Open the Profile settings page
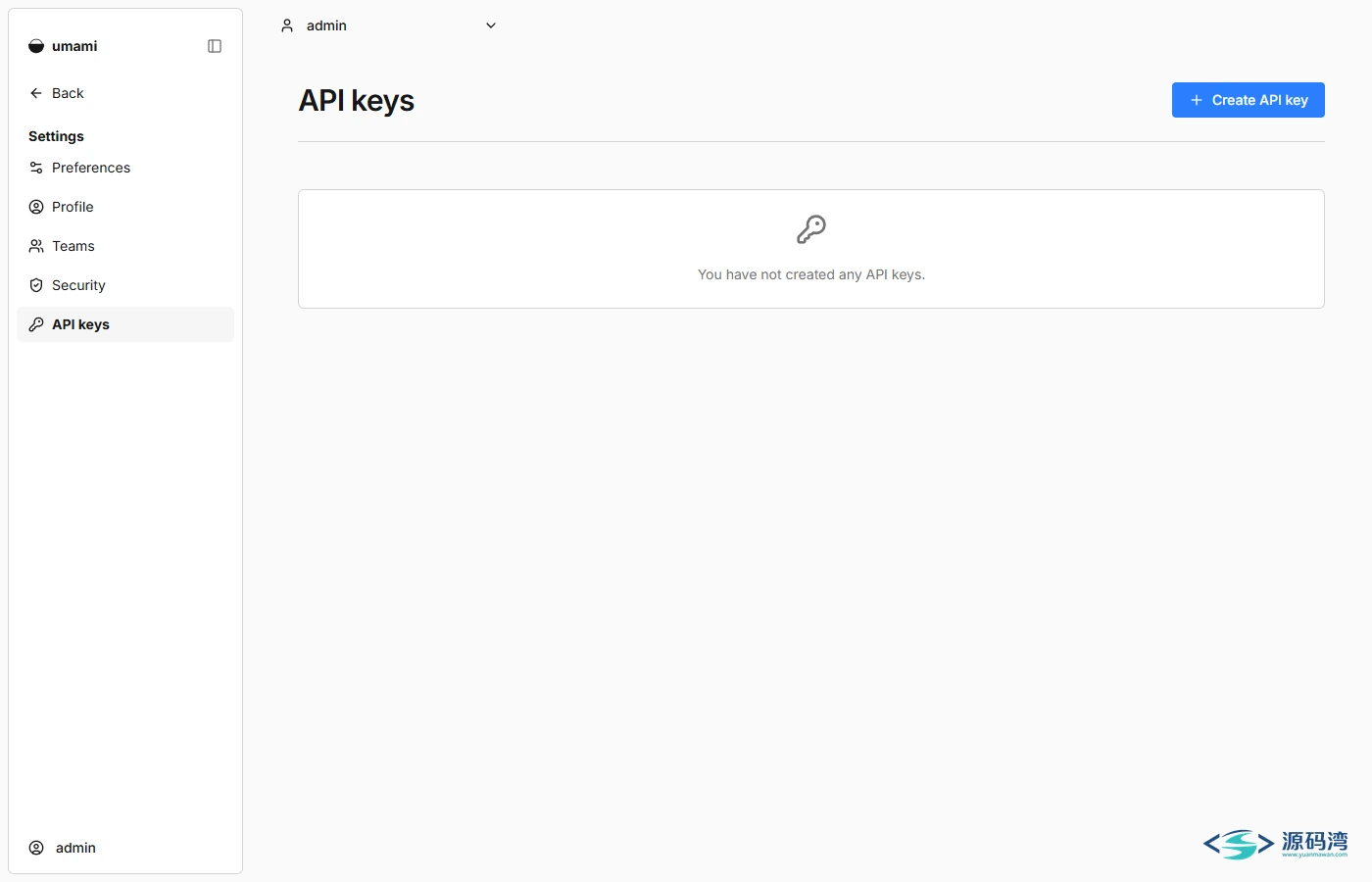Viewport: 1372px width, 882px height. click(125, 207)
